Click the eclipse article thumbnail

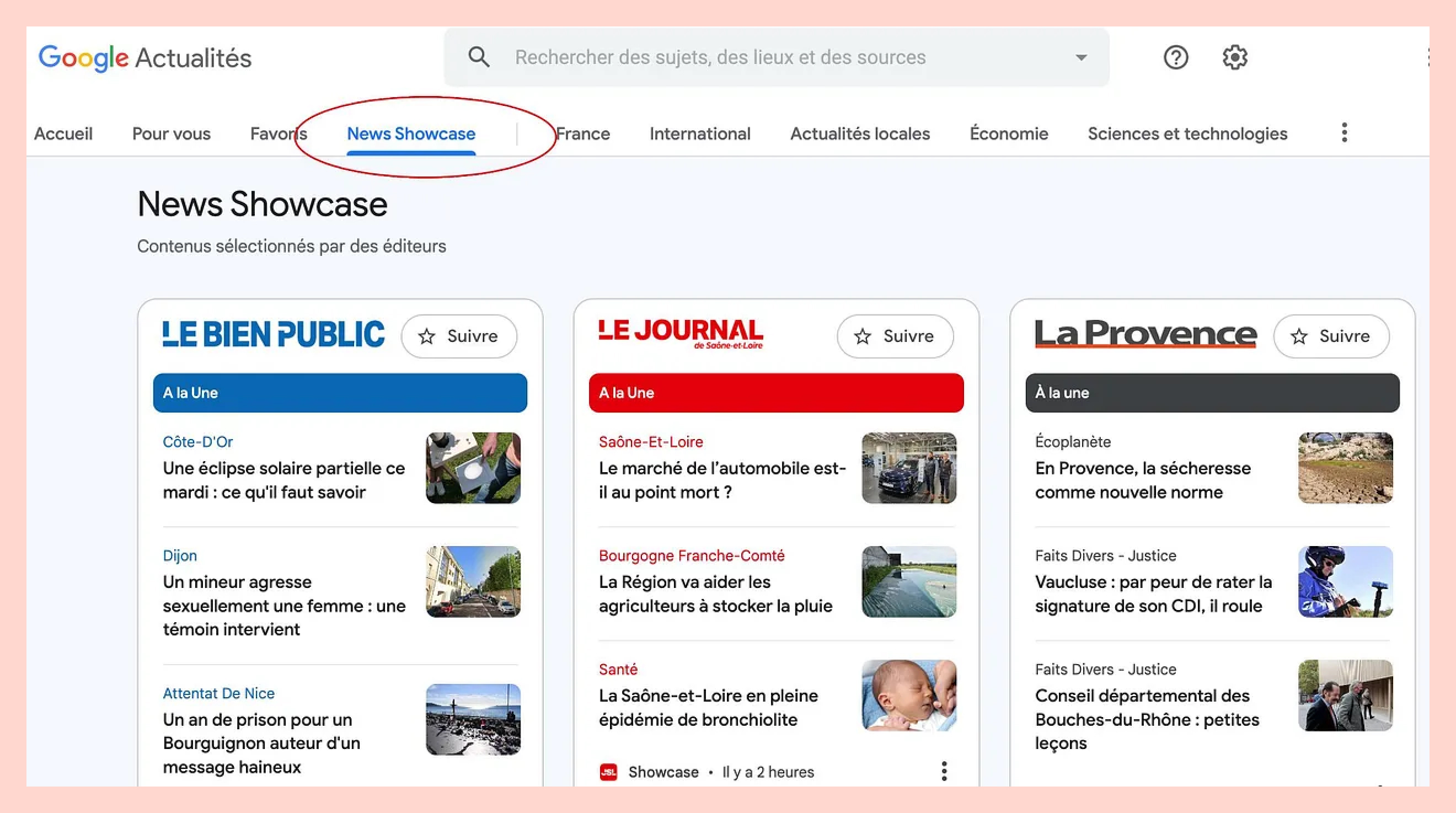coord(473,468)
